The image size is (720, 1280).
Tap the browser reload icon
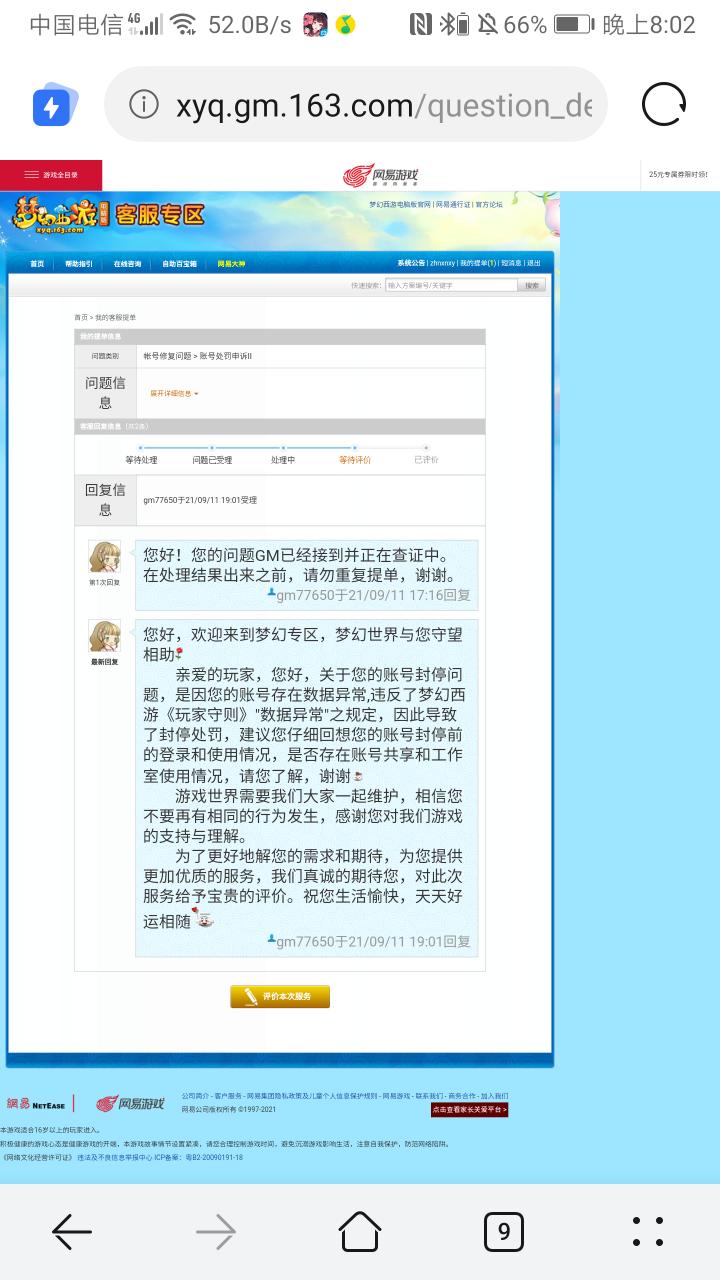(664, 104)
